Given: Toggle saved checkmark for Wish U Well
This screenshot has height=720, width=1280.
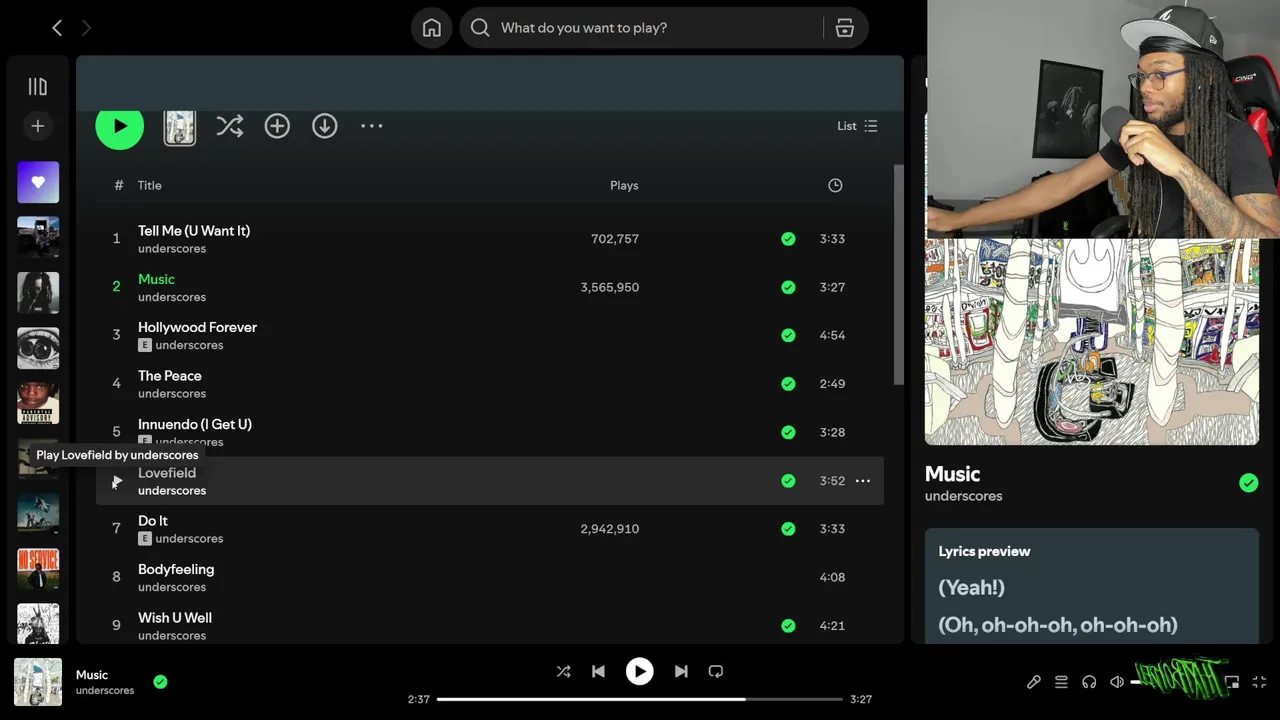Looking at the screenshot, I should click(x=788, y=626).
